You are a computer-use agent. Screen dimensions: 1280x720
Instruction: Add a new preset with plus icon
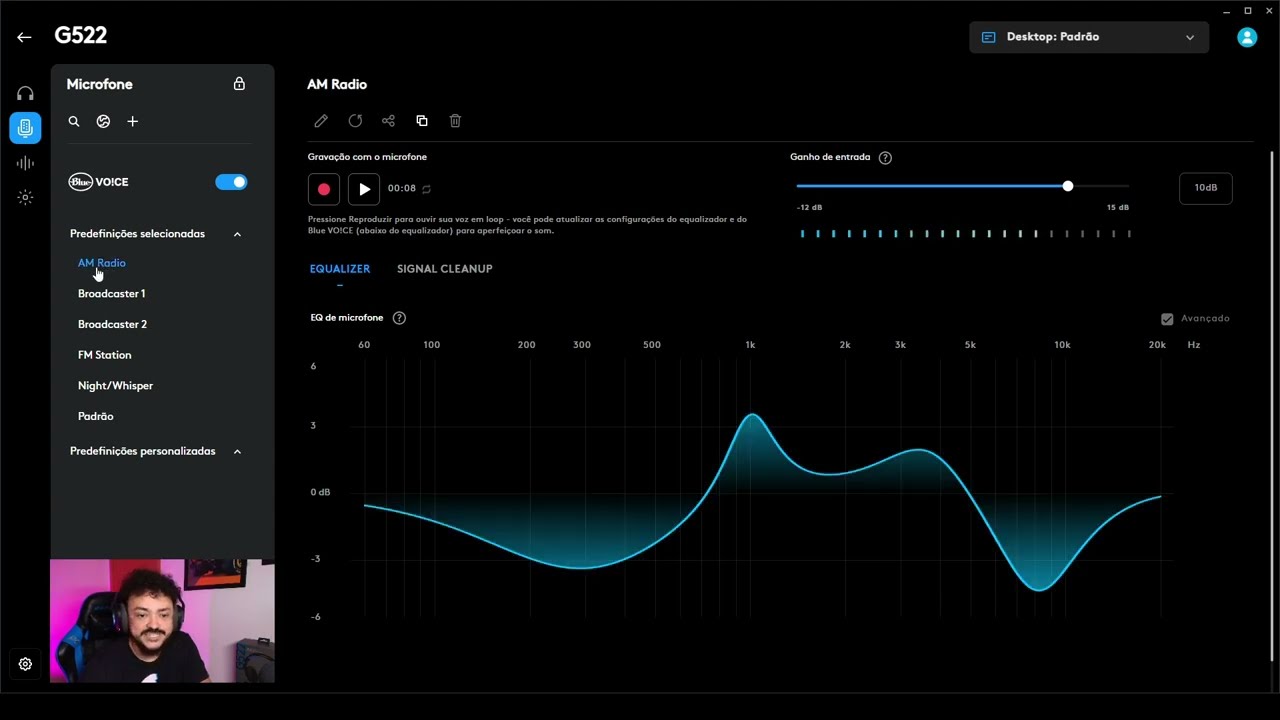[x=132, y=121]
